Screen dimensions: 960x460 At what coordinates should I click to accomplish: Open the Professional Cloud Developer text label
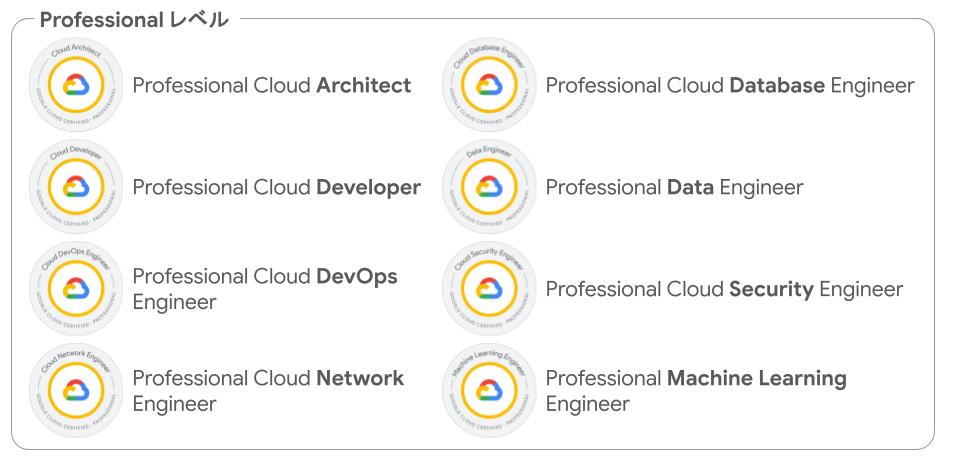[x=277, y=187]
